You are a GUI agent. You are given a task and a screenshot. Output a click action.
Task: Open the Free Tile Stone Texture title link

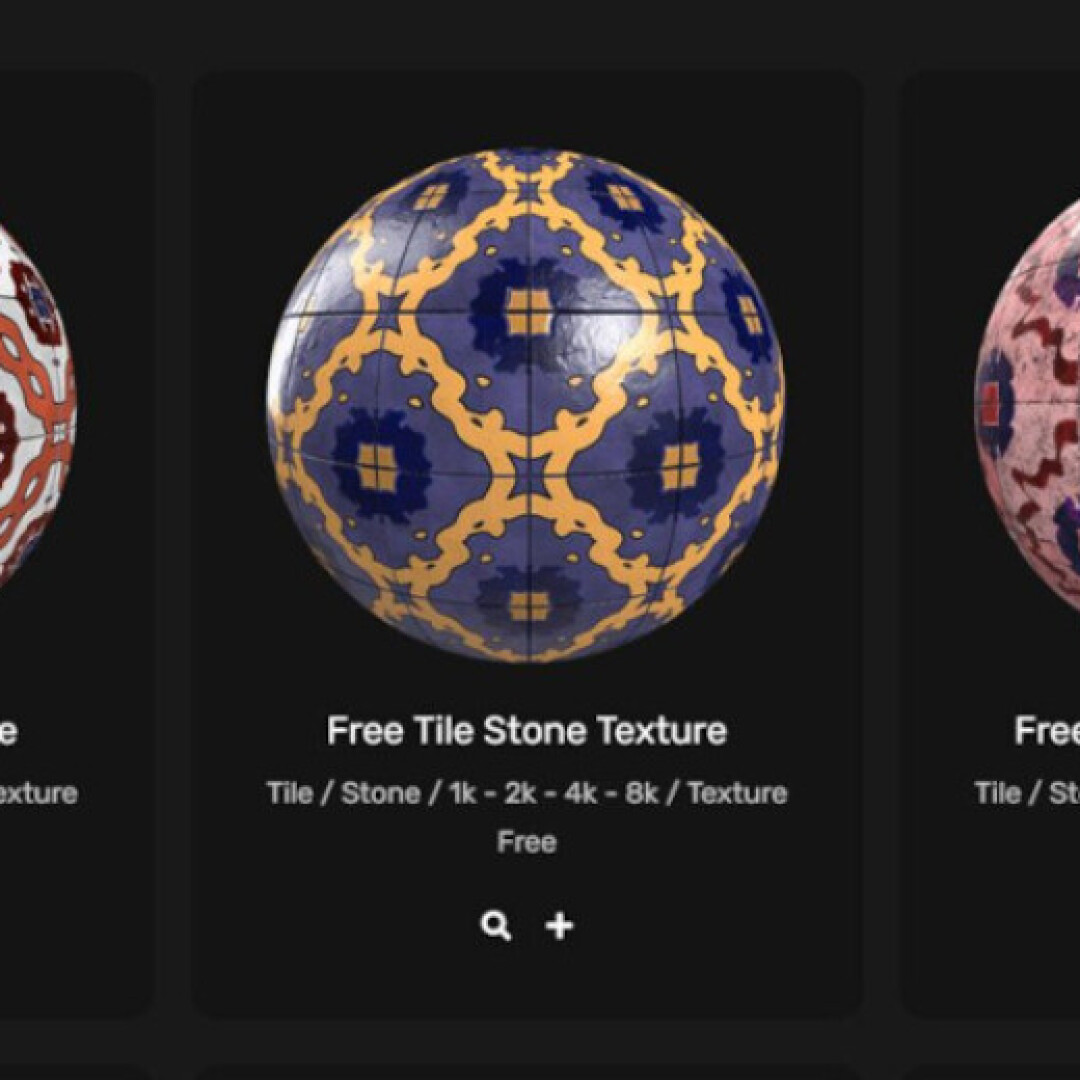527,730
